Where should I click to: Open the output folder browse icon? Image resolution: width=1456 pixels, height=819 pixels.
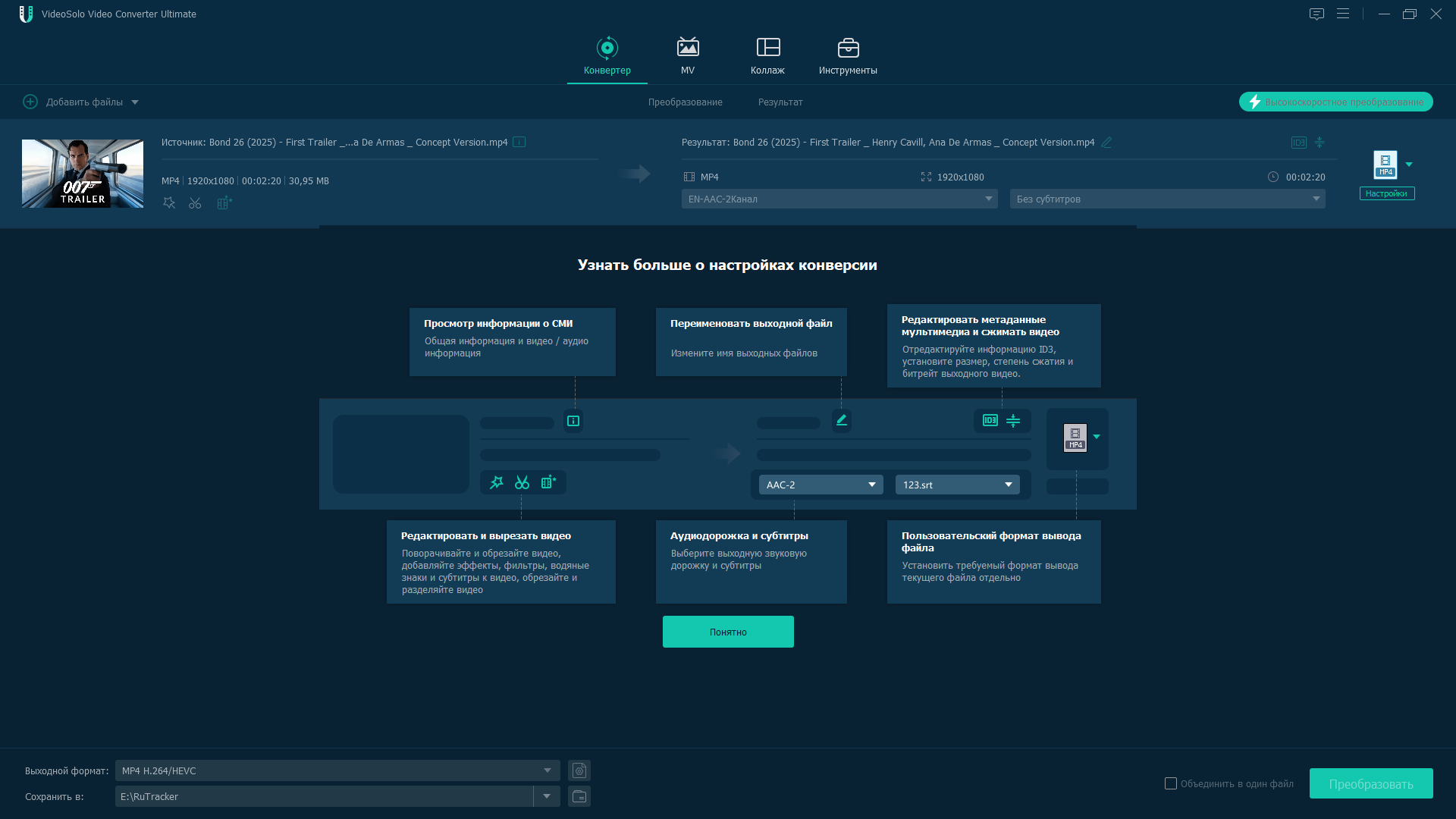pos(579,796)
